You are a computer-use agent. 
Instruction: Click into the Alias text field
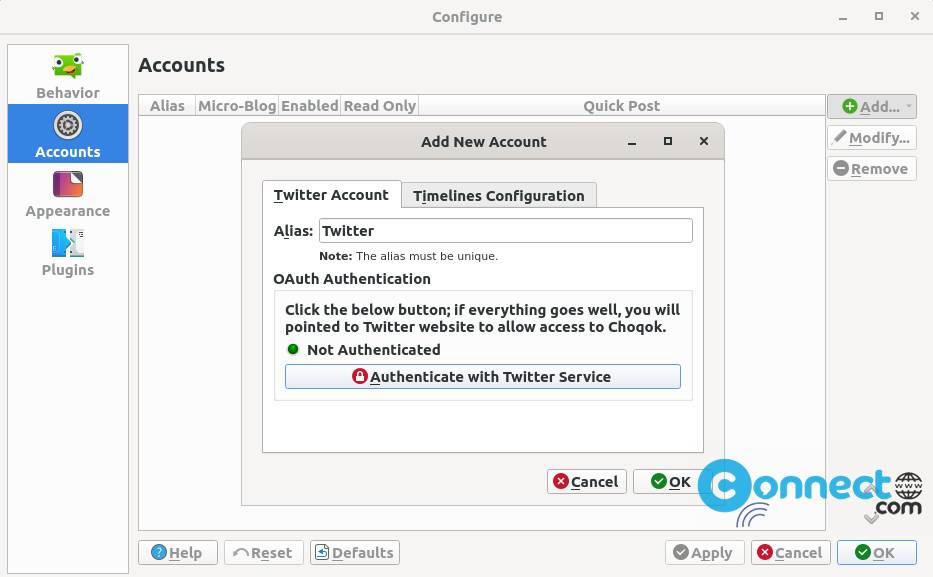(506, 231)
